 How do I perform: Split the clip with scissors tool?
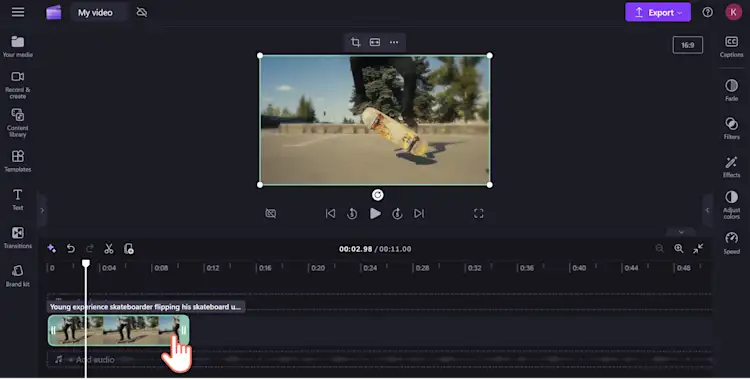tap(109, 248)
